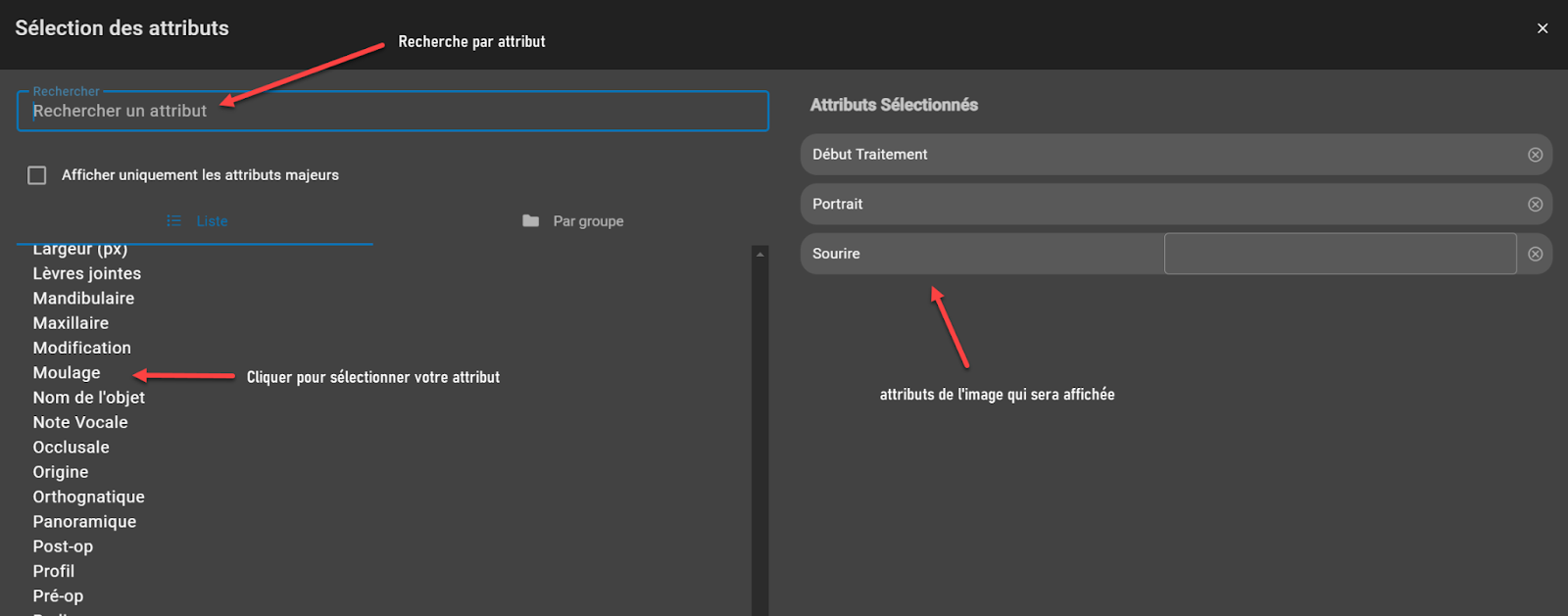Choose the Occlusale attribute
1568x616 pixels.
click(71, 448)
